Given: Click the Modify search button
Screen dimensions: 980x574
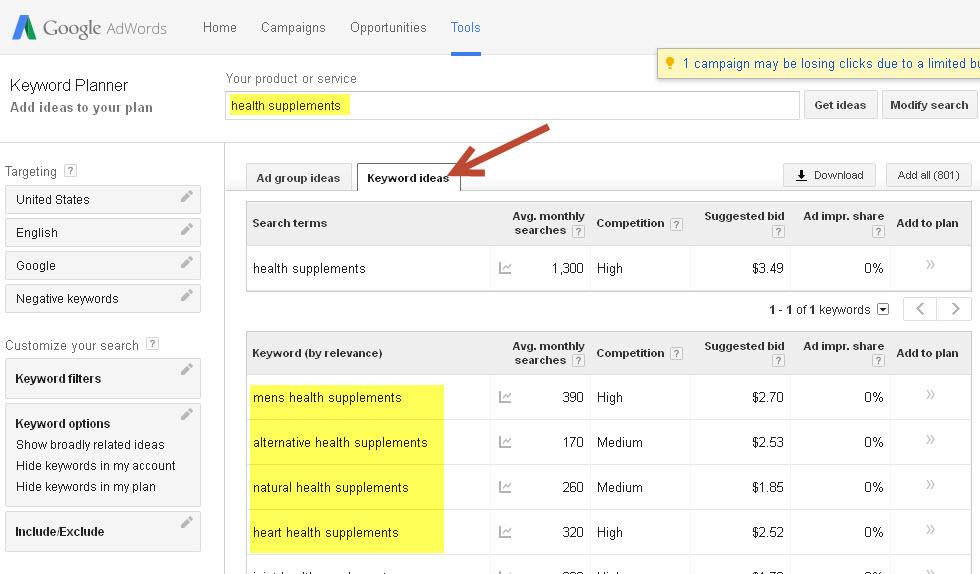Looking at the screenshot, I should point(929,105).
